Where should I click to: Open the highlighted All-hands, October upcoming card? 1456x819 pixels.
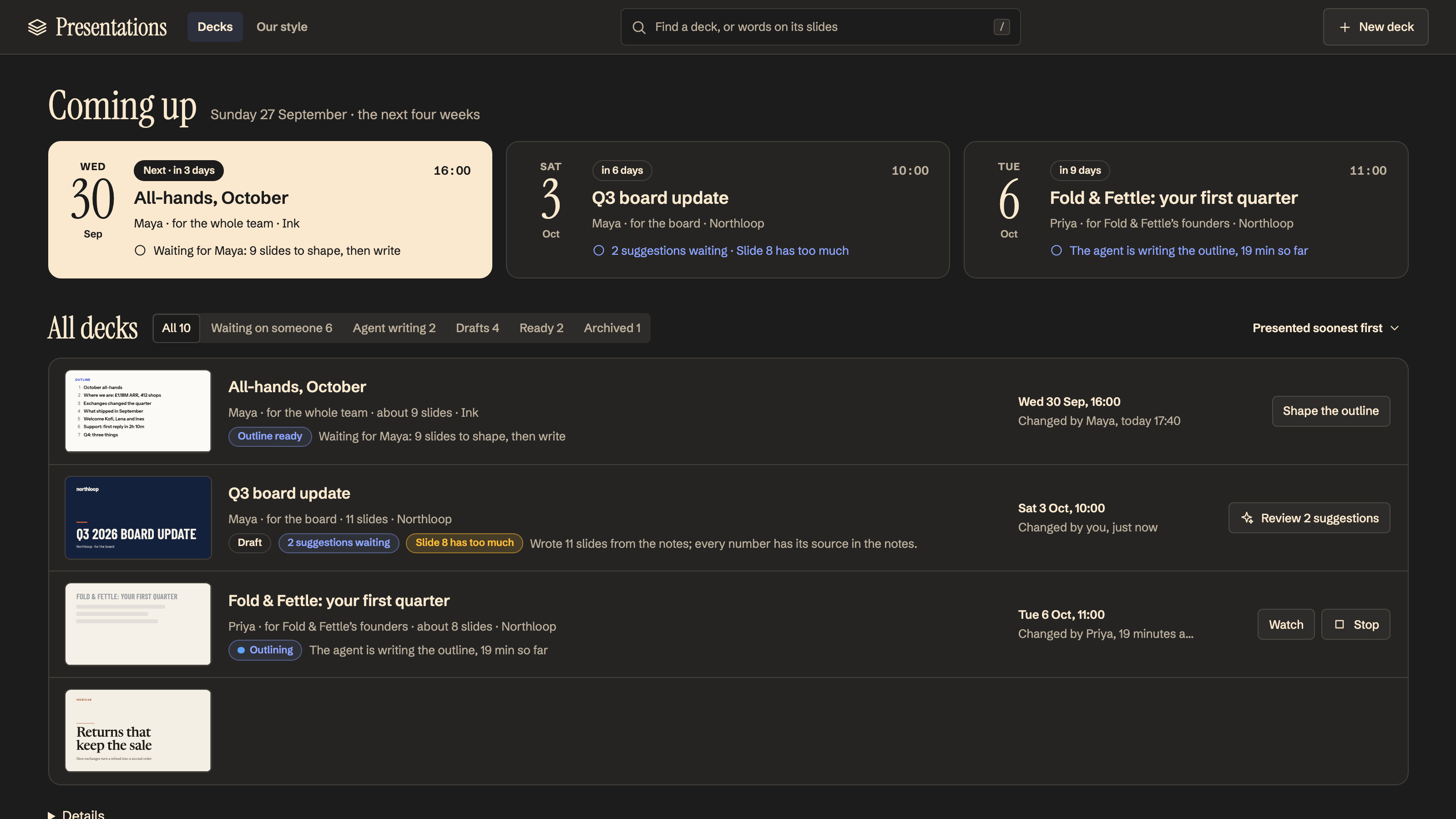click(270, 210)
